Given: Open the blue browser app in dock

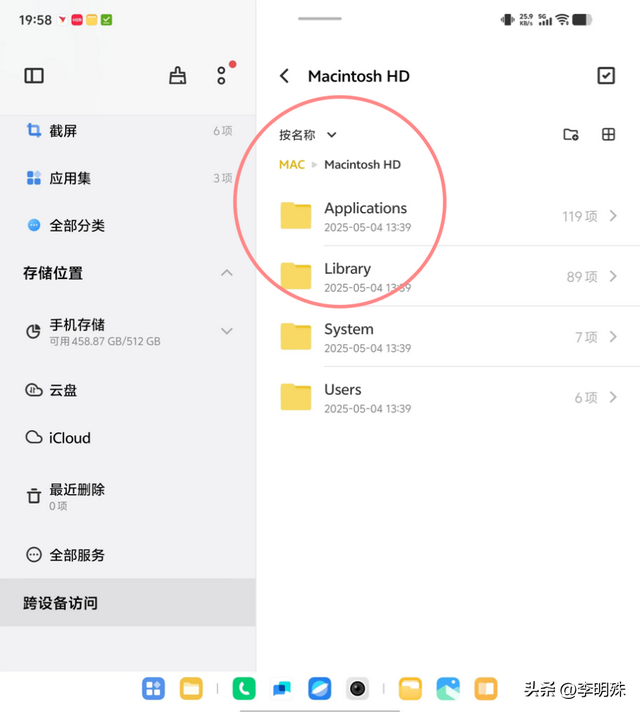Looking at the screenshot, I should pyautogui.click(x=320, y=689).
